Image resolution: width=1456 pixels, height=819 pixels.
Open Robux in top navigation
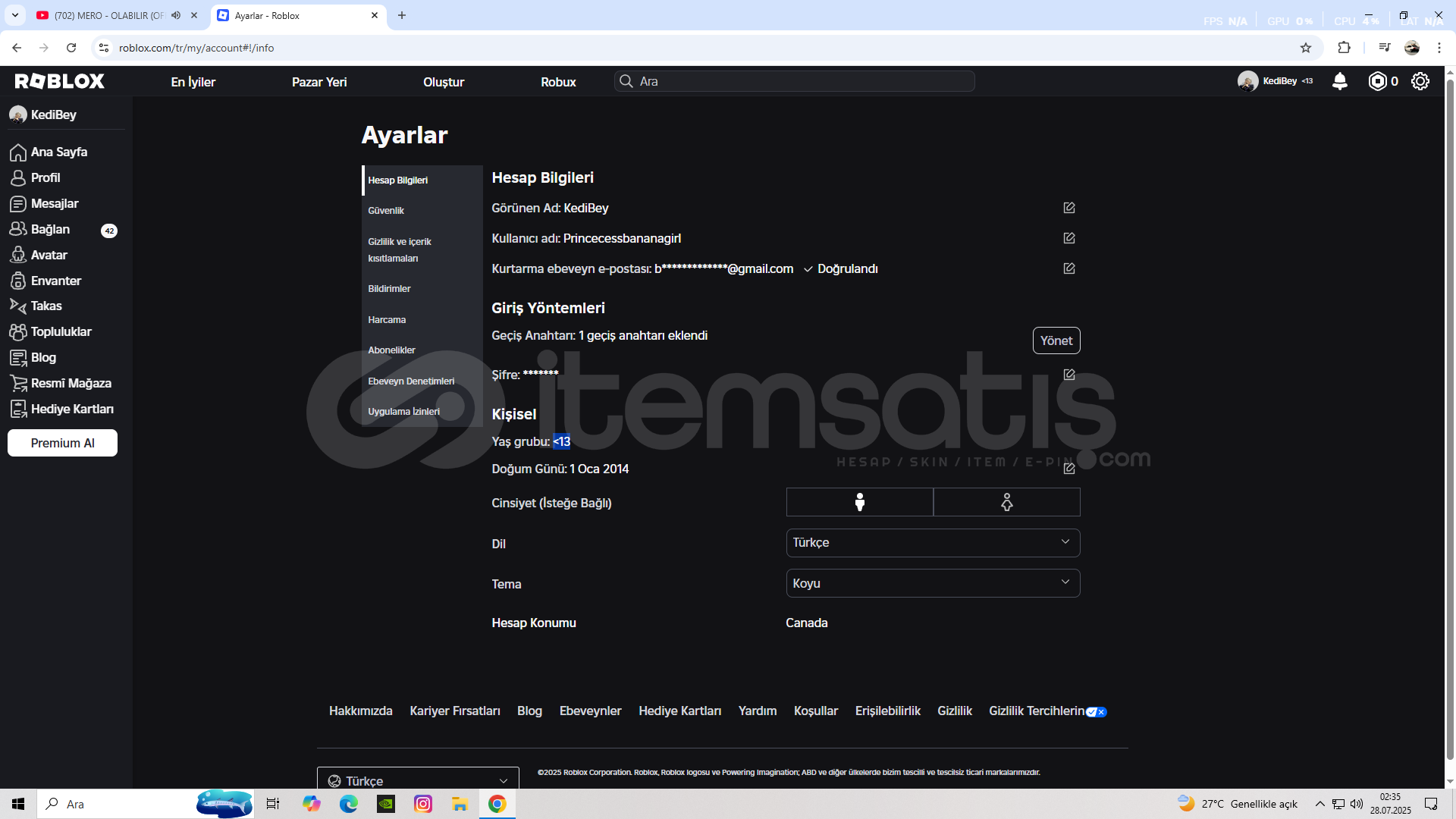click(x=558, y=82)
